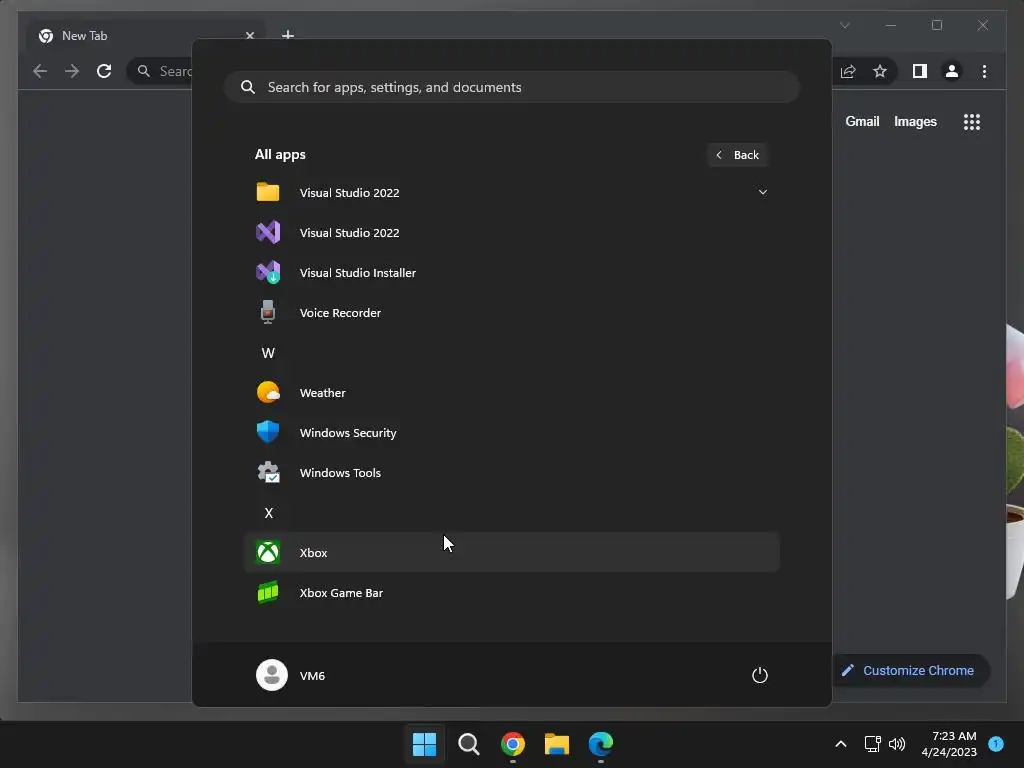Open the Gmail link in Chrome
Viewport: 1024px width, 768px height.
coord(862,121)
